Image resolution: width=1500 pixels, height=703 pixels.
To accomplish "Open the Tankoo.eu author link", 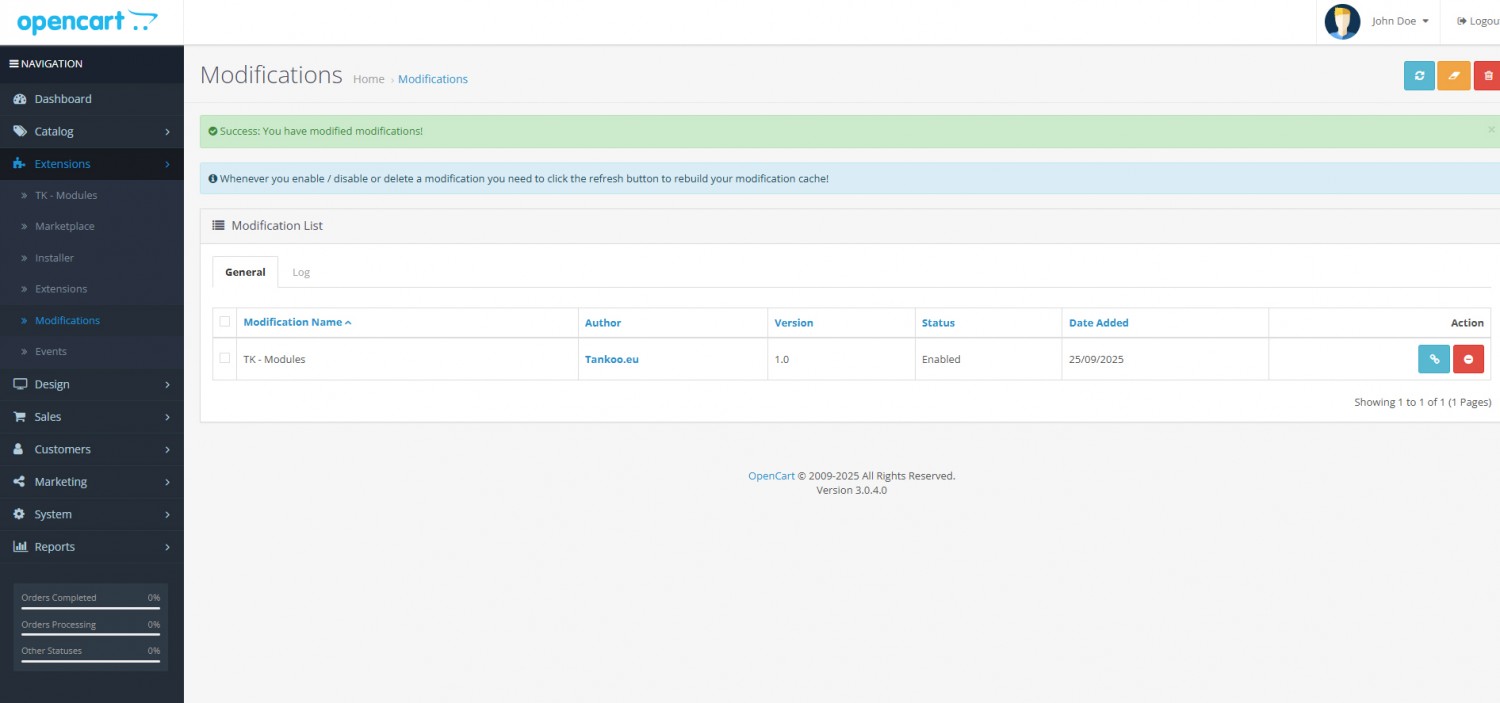I will point(611,359).
